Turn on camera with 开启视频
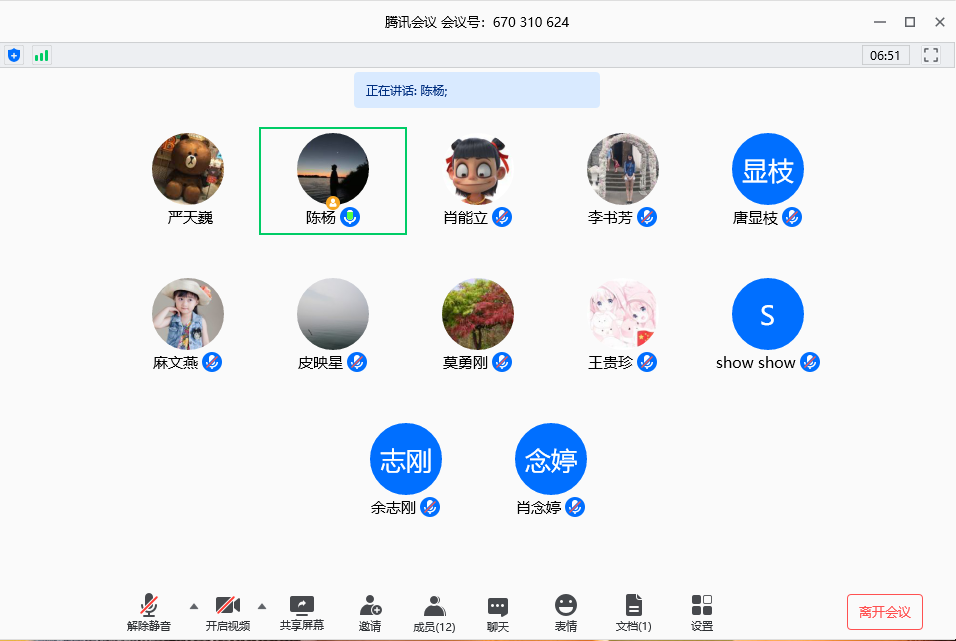This screenshot has width=956, height=641. [x=227, y=612]
